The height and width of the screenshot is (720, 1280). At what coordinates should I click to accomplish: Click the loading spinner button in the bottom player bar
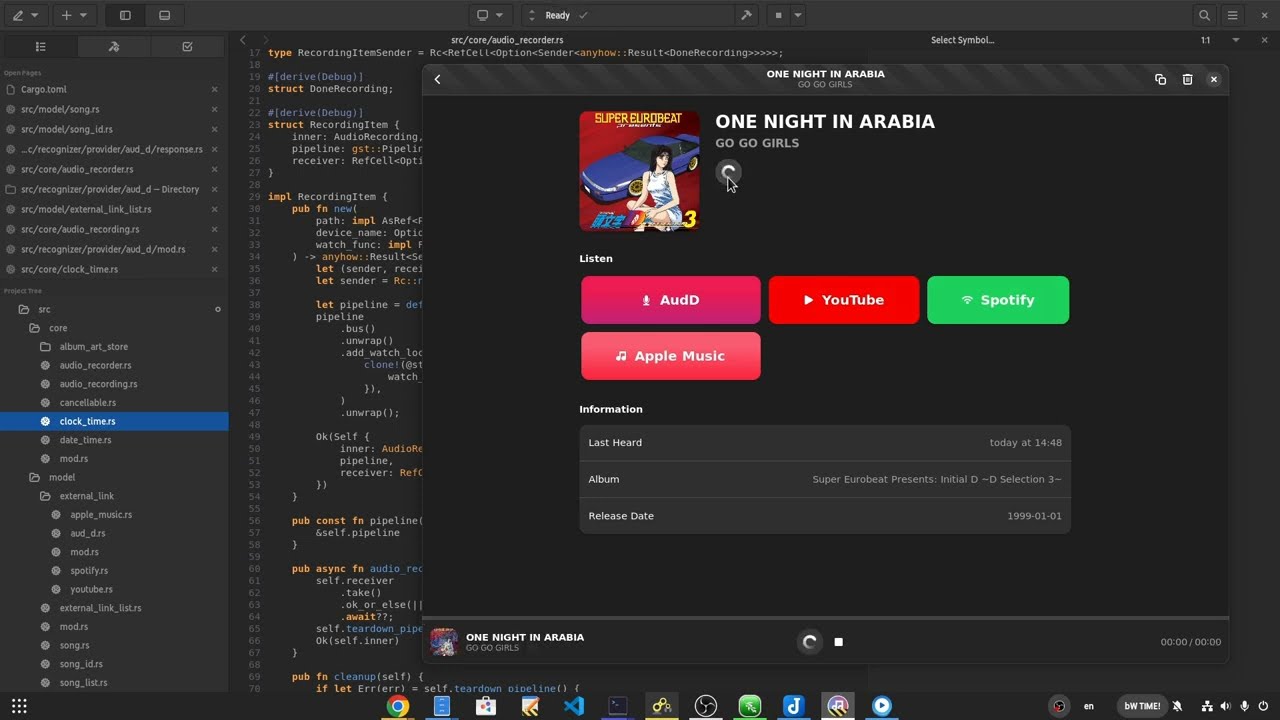click(x=810, y=642)
